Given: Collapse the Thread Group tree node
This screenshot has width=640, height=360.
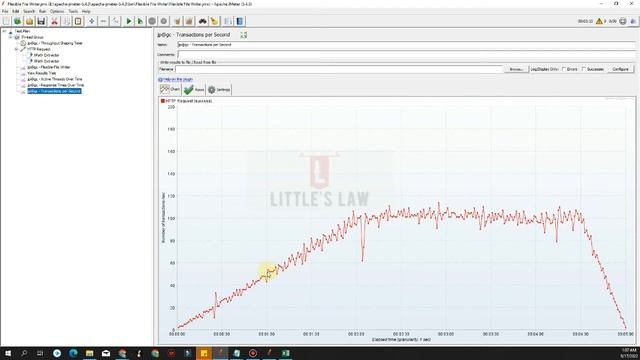Looking at the screenshot, I should (x=11, y=37).
